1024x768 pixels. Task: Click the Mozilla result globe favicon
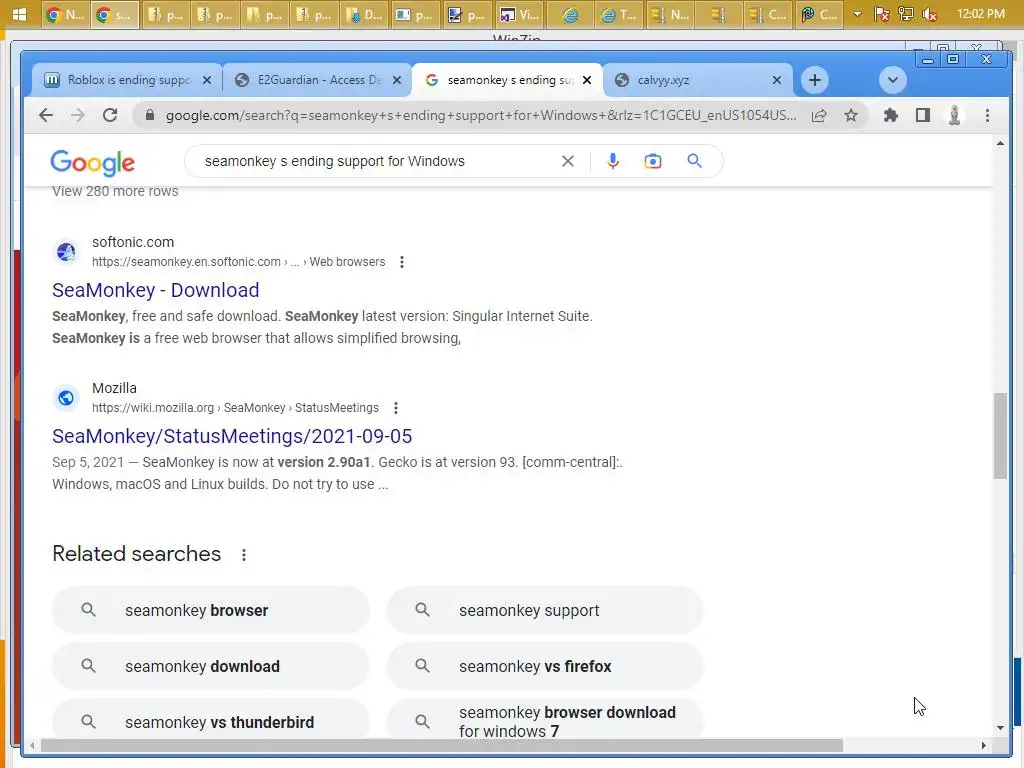point(66,398)
